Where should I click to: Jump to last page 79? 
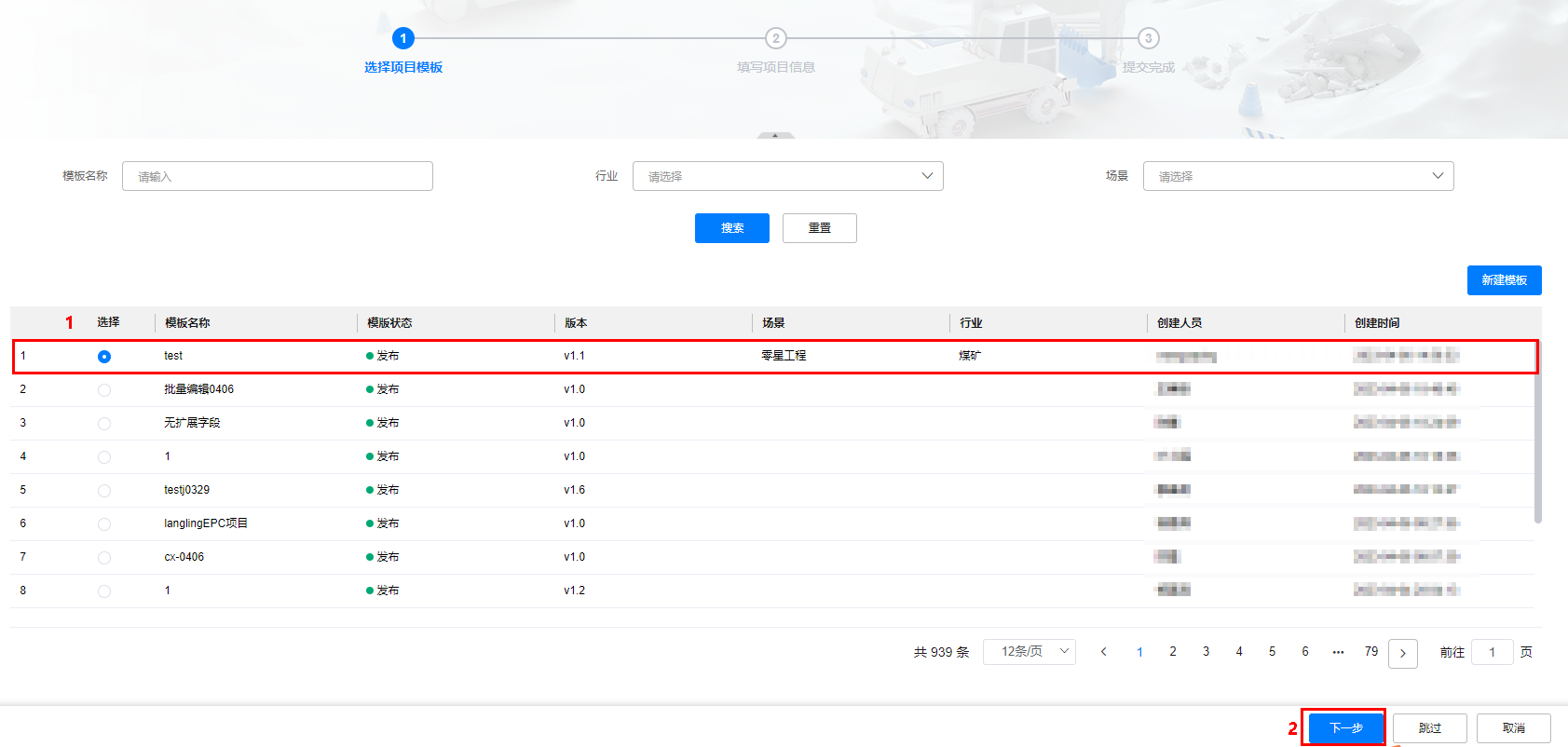click(1371, 652)
